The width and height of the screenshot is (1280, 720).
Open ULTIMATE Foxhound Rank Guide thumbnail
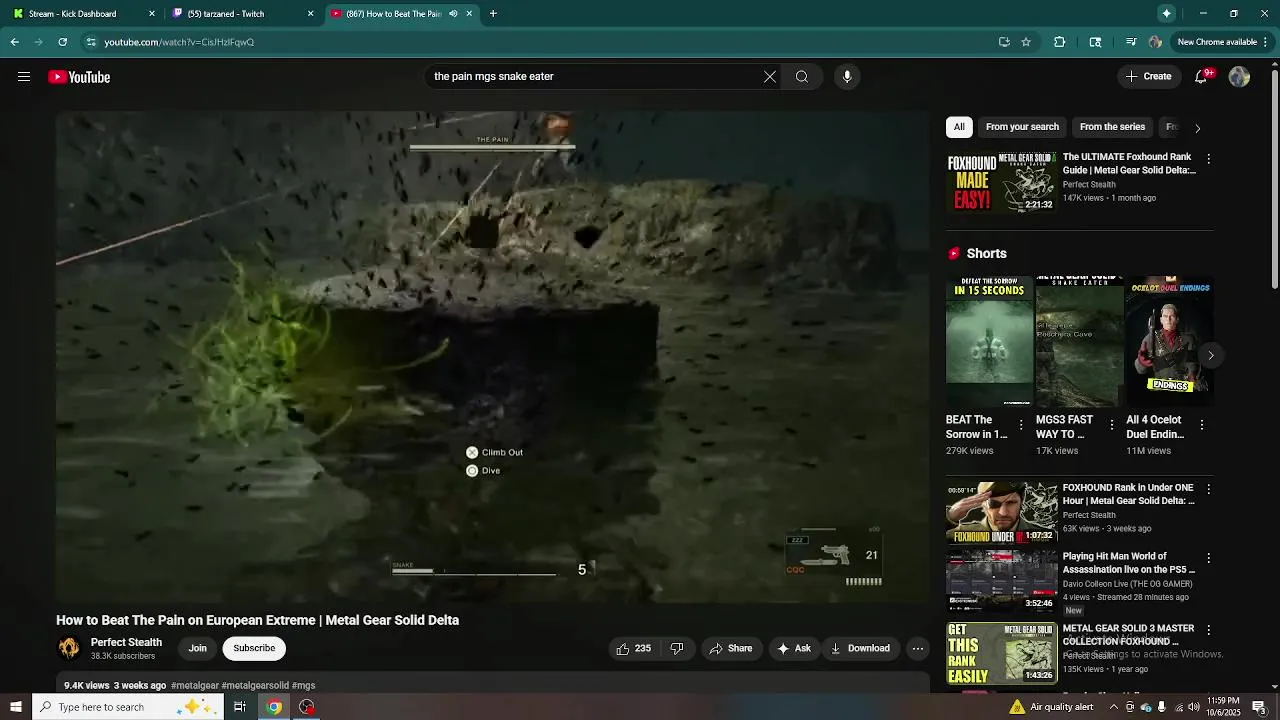[1001, 182]
